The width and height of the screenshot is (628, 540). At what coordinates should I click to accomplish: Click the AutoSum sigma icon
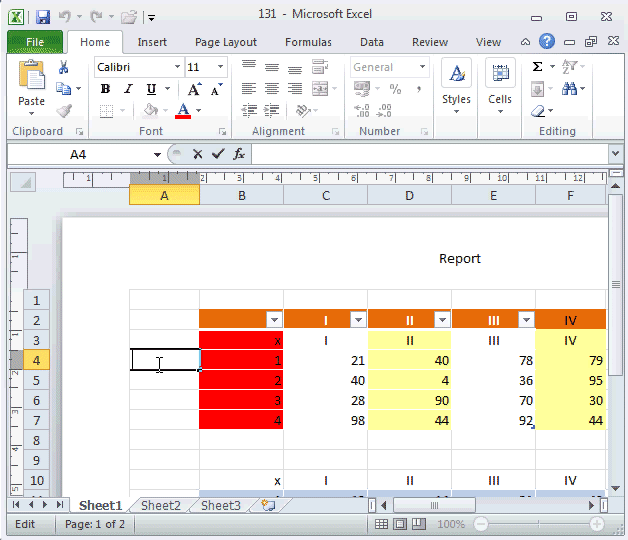pyautogui.click(x=538, y=67)
